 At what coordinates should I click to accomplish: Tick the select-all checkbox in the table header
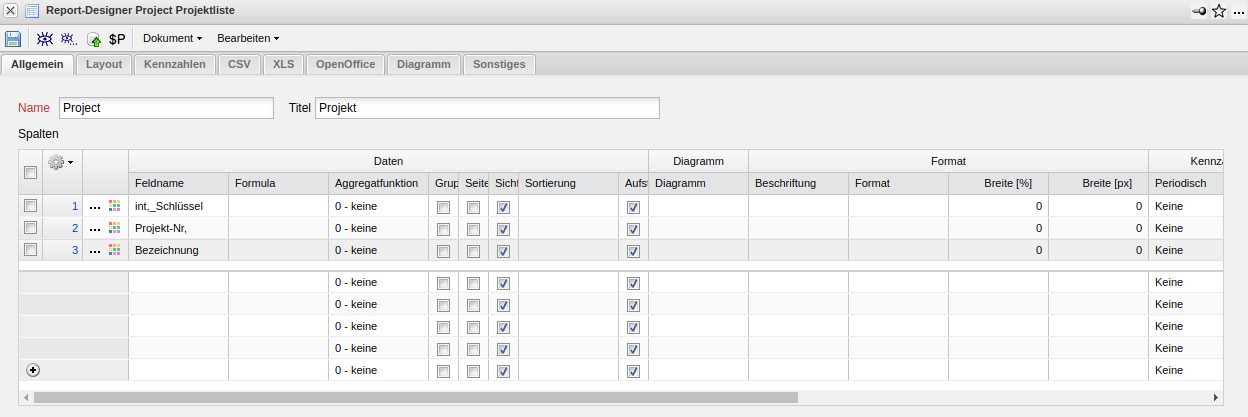point(31,173)
